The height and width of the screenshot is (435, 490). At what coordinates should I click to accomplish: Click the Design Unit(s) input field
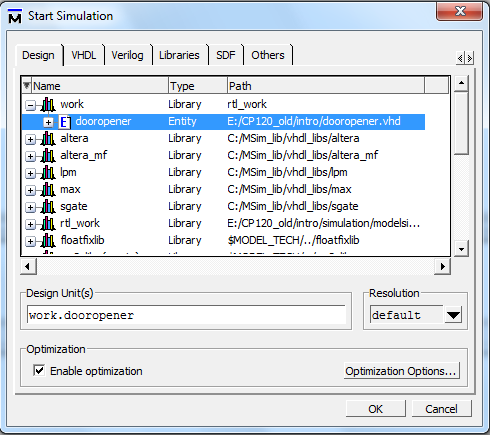(186, 315)
